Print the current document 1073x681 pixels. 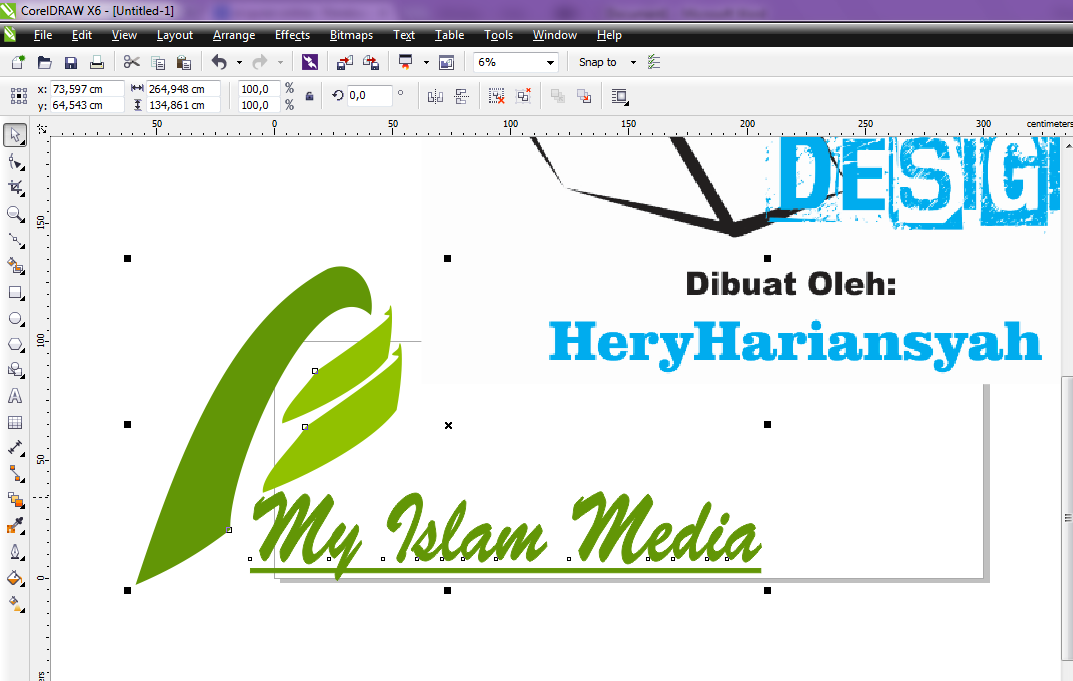(97, 61)
